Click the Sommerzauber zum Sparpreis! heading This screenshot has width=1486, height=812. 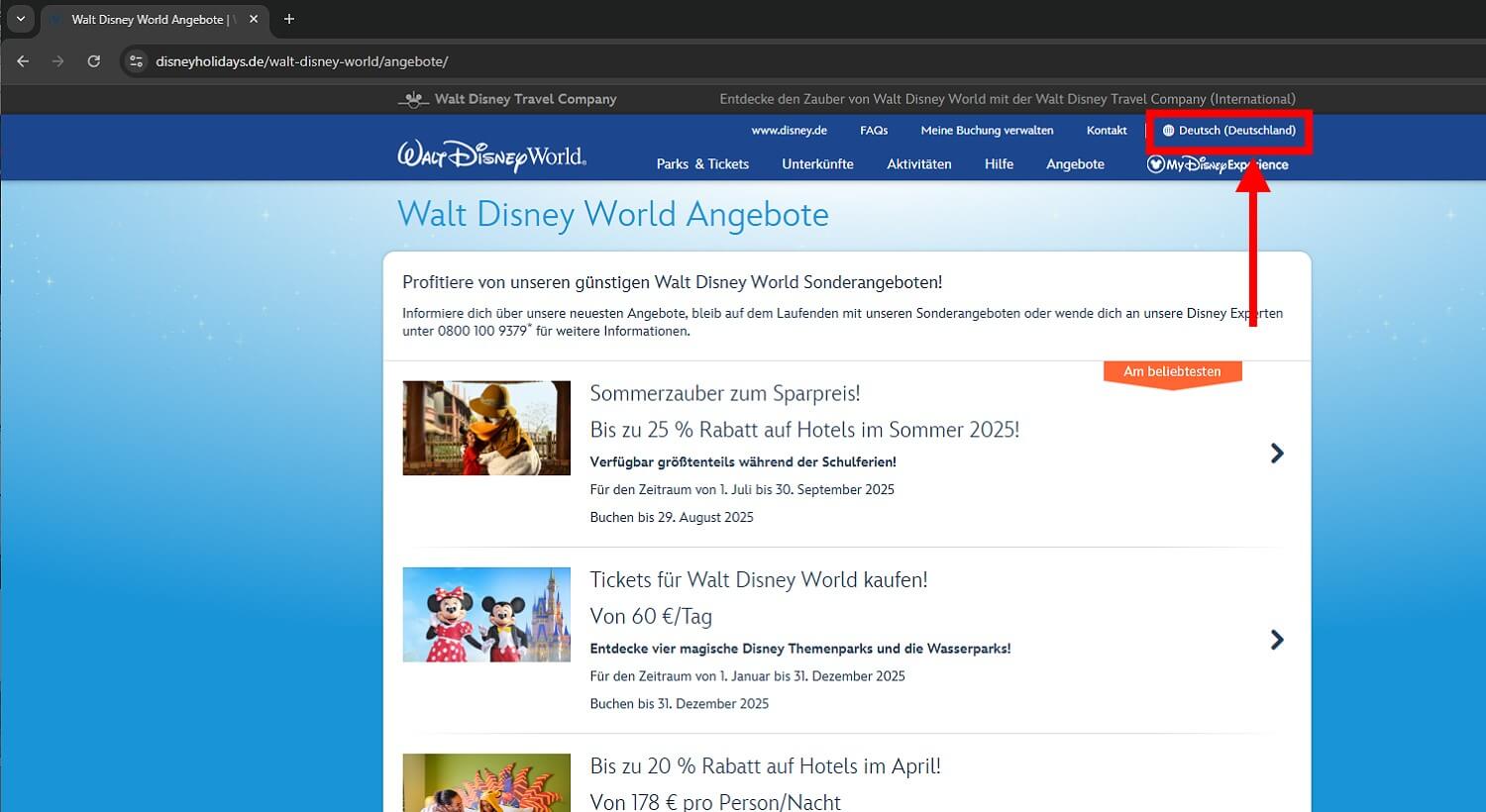click(x=725, y=393)
